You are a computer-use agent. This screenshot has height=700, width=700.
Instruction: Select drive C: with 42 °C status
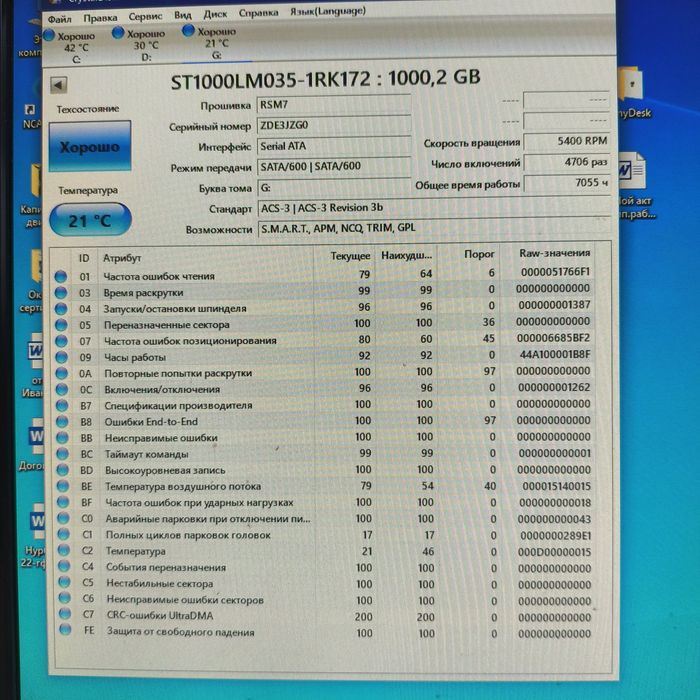click(71, 47)
